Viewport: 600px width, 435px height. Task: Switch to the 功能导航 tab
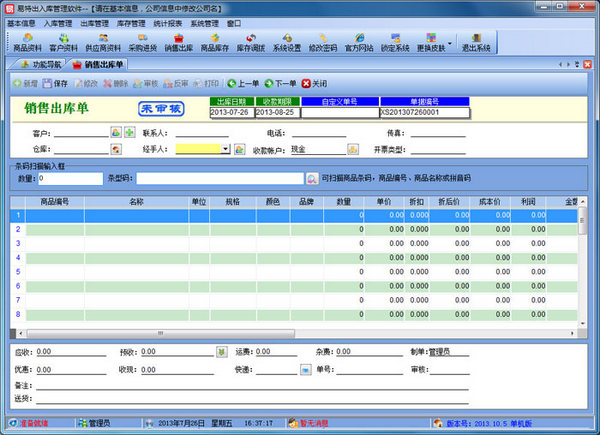pos(42,64)
